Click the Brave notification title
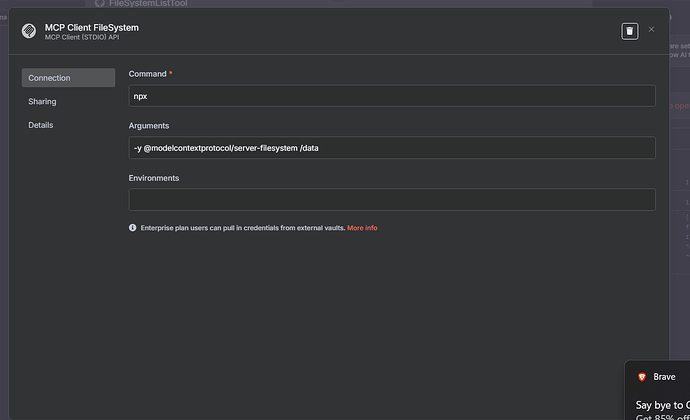The height and width of the screenshot is (420, 690). [664, 377]
